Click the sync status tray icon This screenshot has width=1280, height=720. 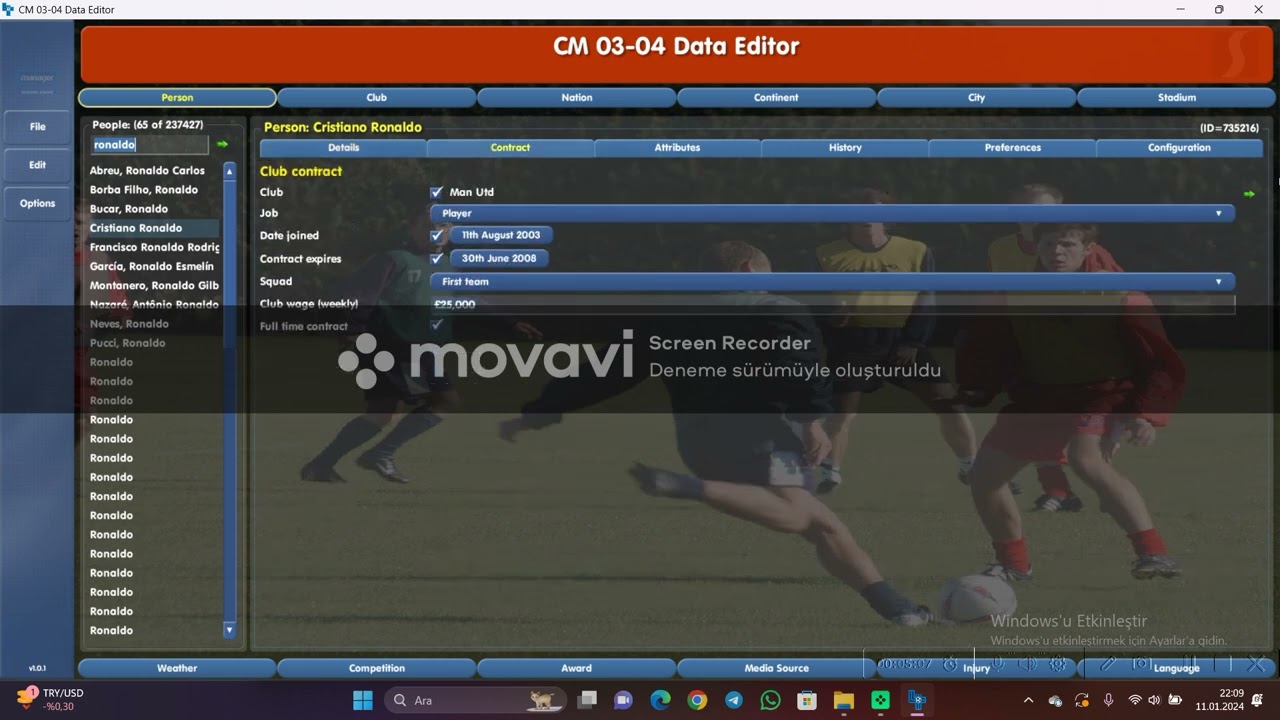click(x=1081, y=700)
